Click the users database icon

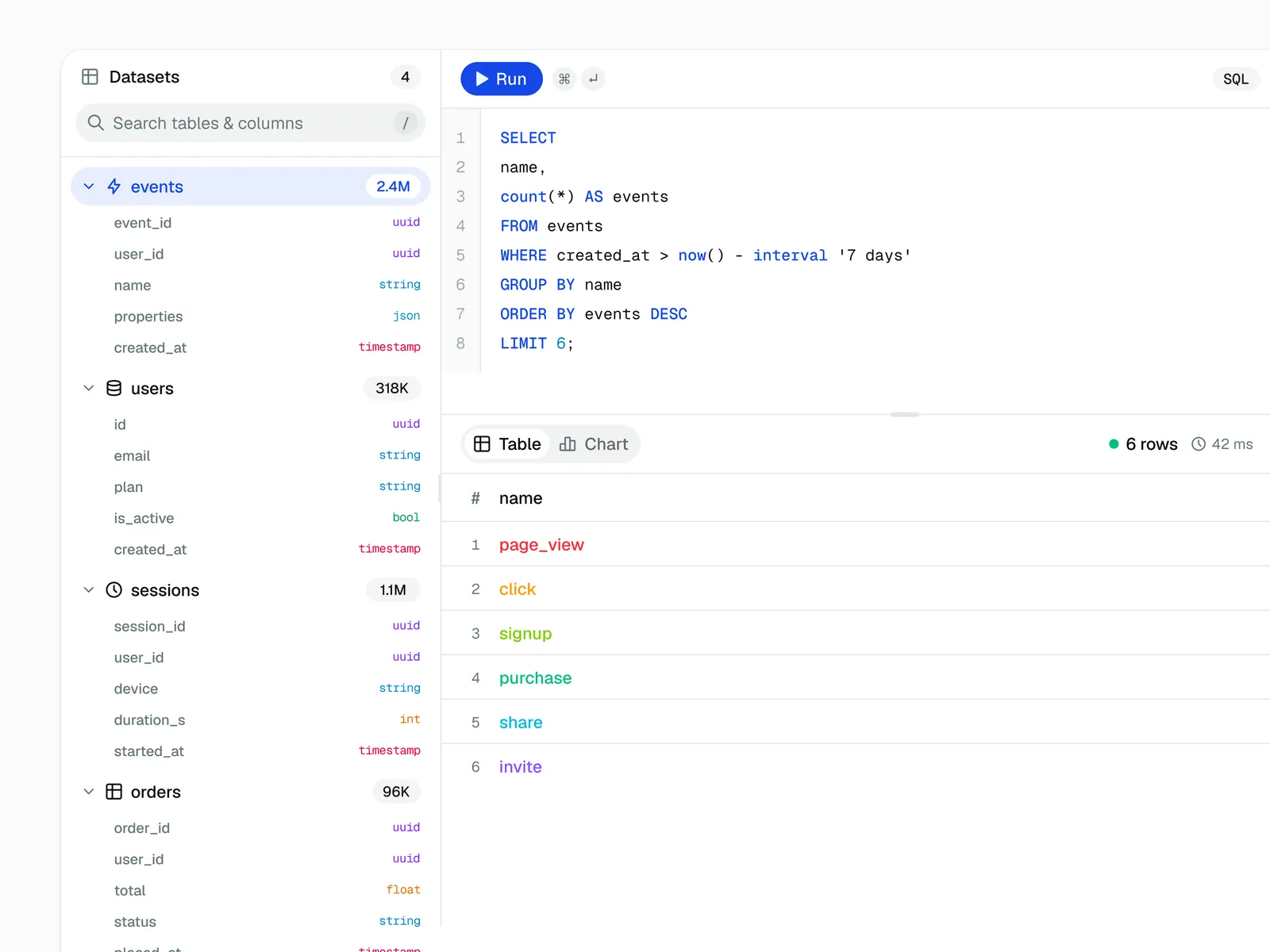114,388
